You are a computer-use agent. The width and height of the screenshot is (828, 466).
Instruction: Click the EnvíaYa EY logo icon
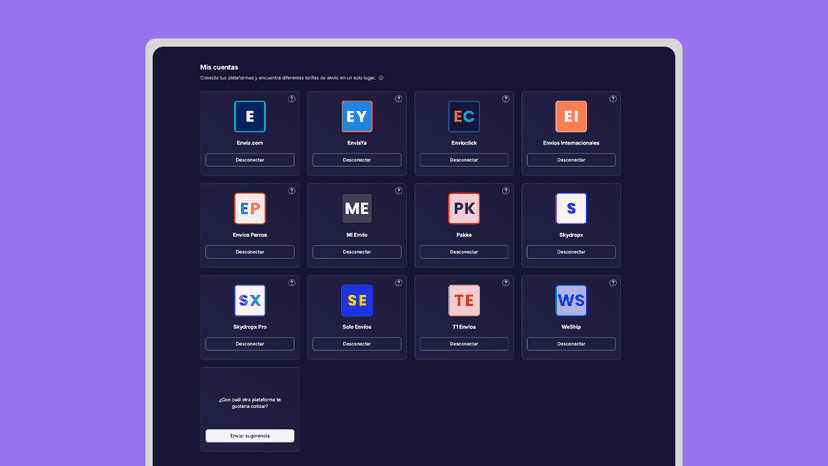click(x=357, y=116)
